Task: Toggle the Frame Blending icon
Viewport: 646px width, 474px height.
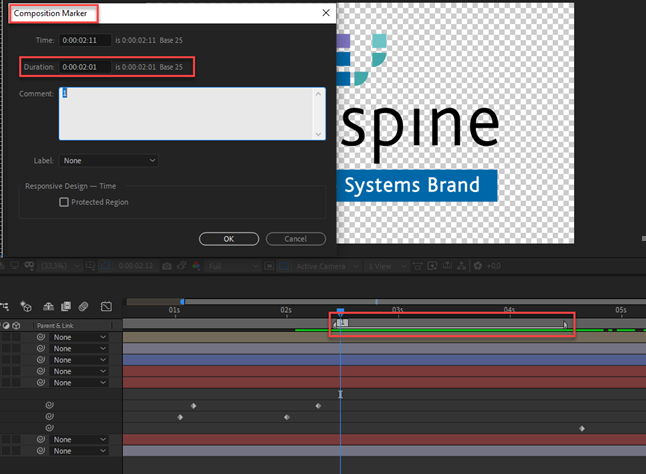Action: [x=66, y=307]
